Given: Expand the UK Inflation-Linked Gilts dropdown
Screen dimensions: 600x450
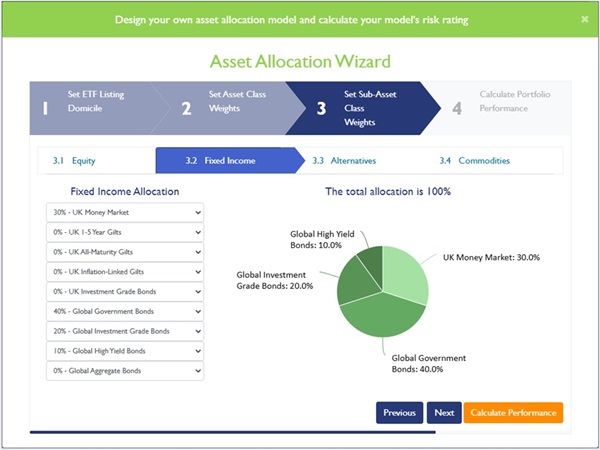Looking at the screenshot, I should tap(125, 271).
